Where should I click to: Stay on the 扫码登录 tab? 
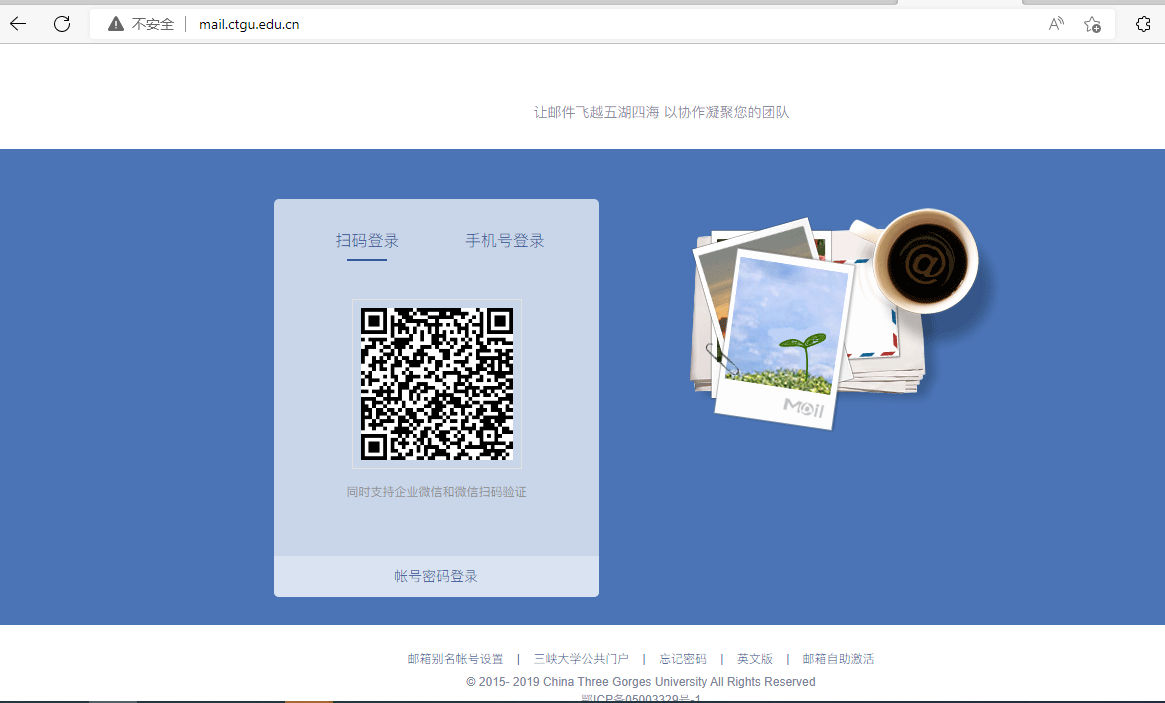click(x=367, y=240)
